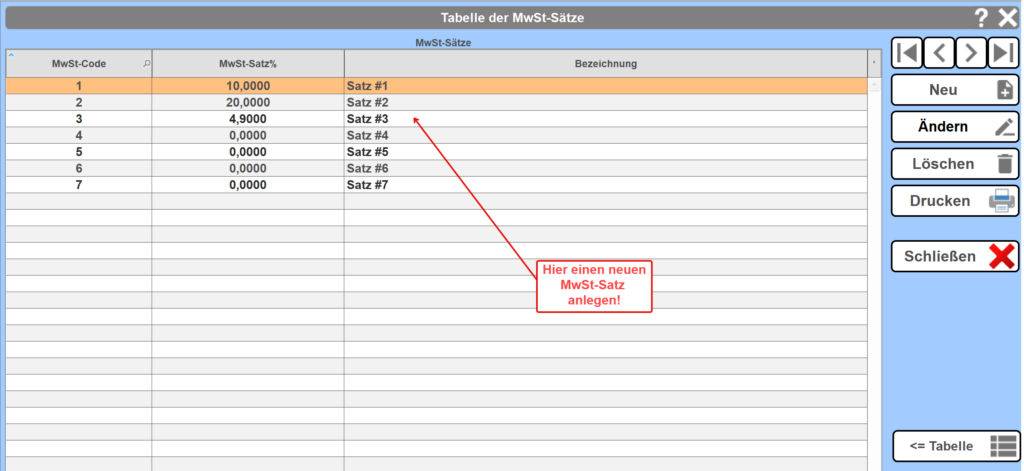Delete selected rate with Löschen
Image resolution: width=1024 pixels, height=471 pixels.
[954, 164]
